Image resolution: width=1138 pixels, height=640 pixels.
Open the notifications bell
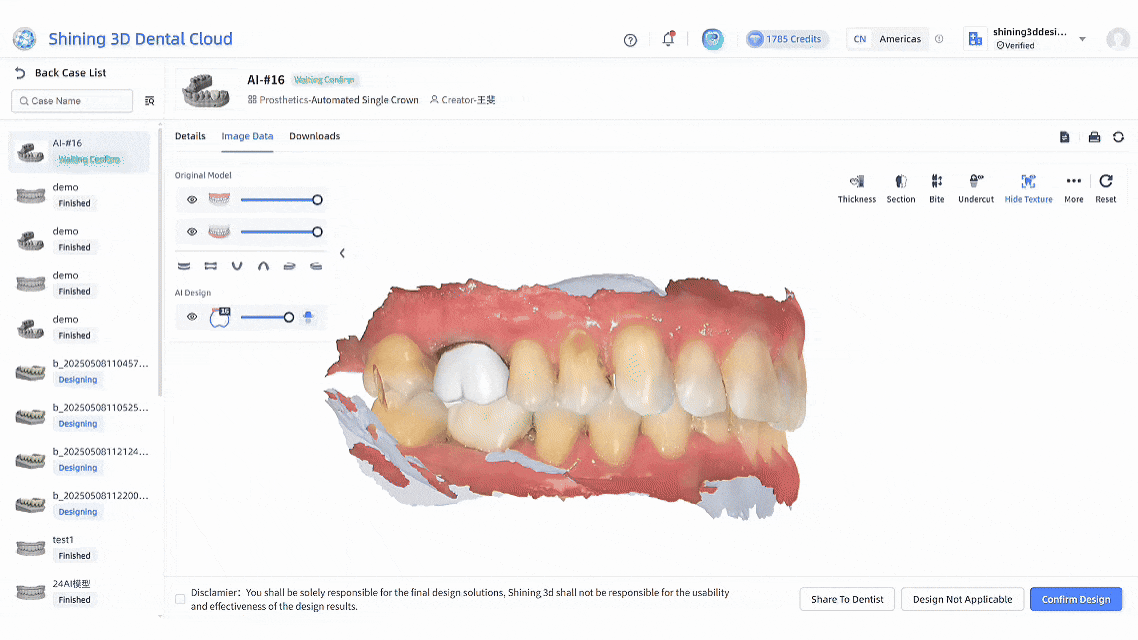[x=668, y=39]
